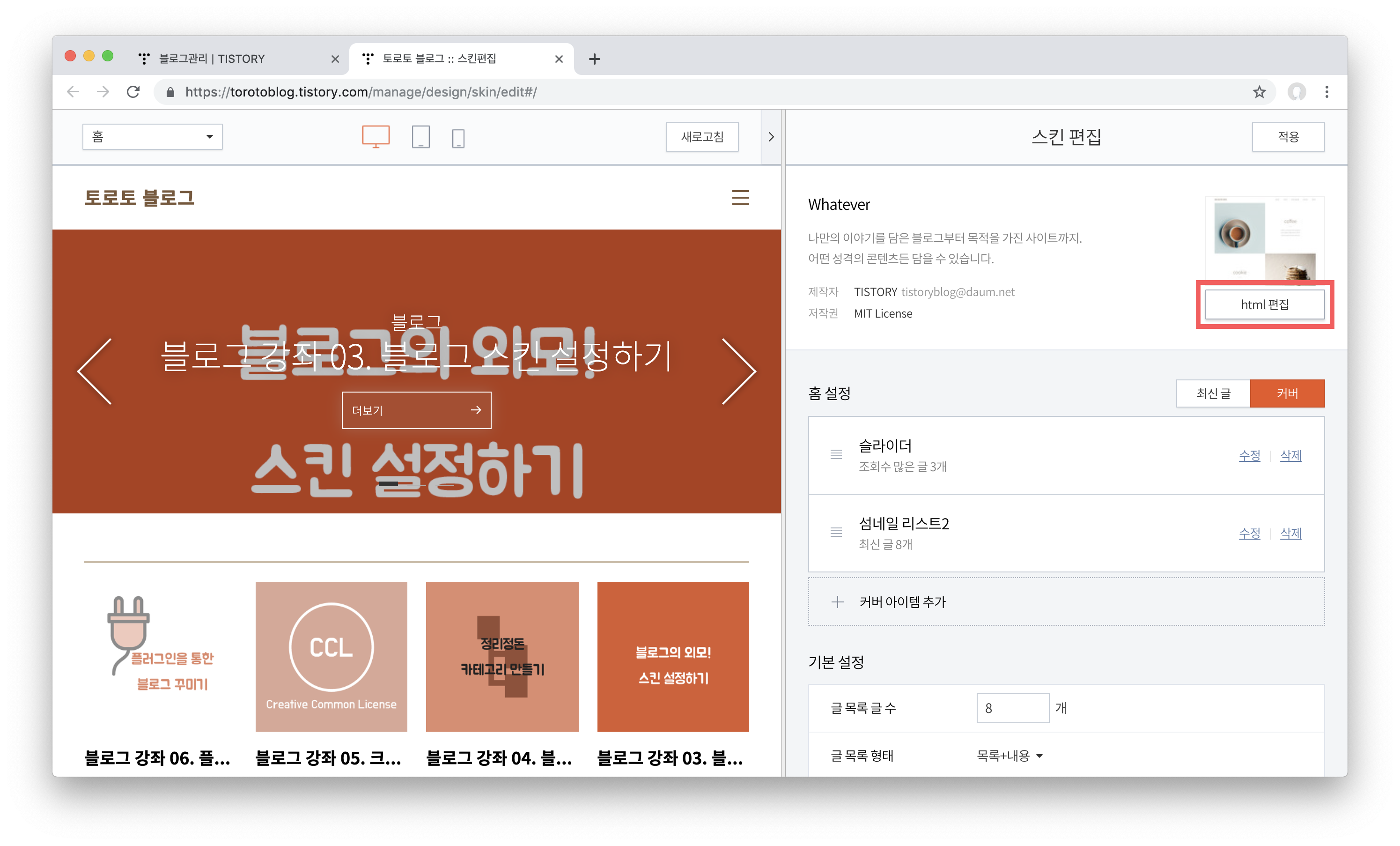Open a new browser tab
The width and height of the screenshot is (1400, 846).
[x=594, y=59]
